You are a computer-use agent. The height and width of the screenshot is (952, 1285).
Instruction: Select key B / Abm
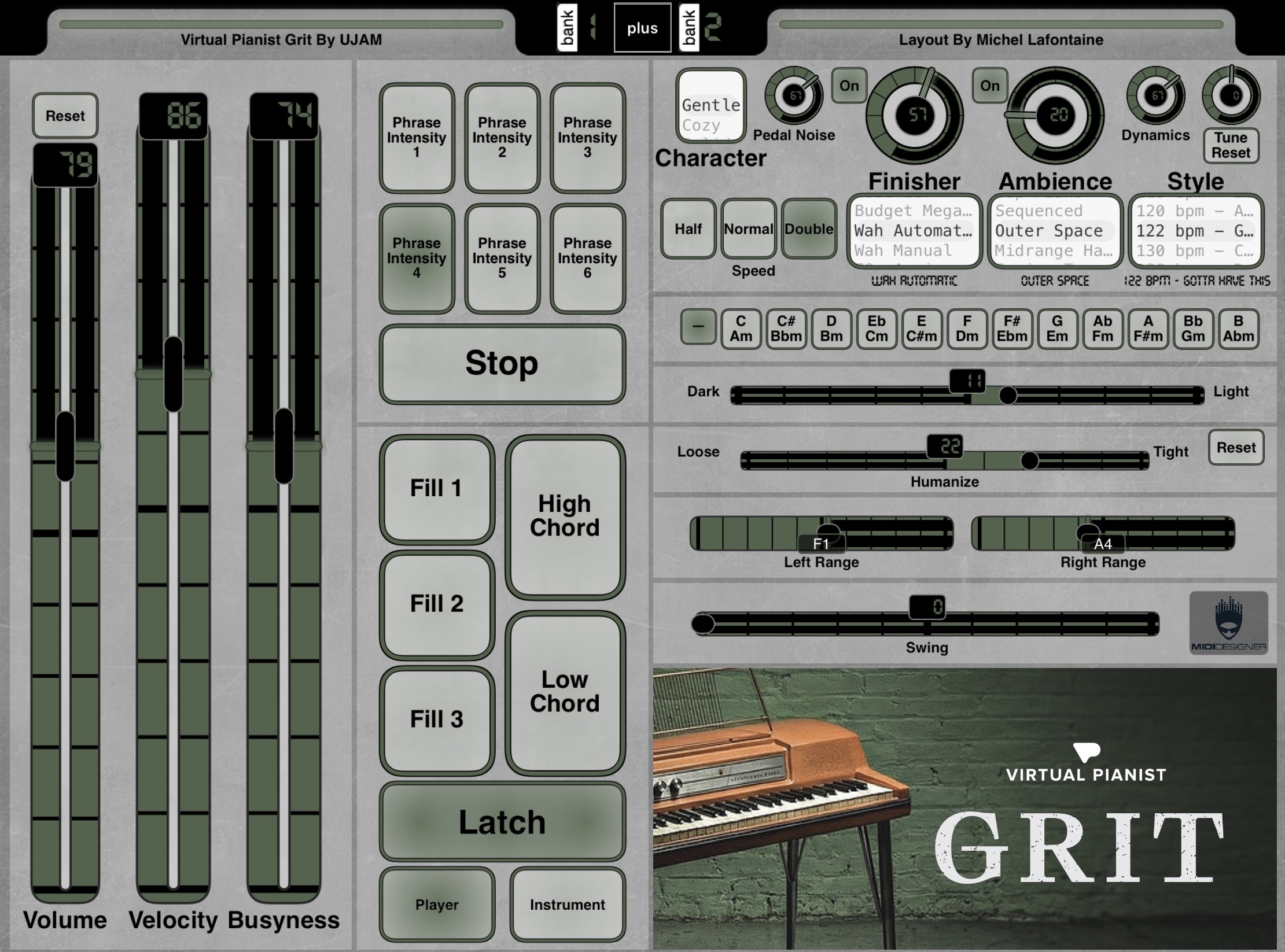(x=1238, y=329)
